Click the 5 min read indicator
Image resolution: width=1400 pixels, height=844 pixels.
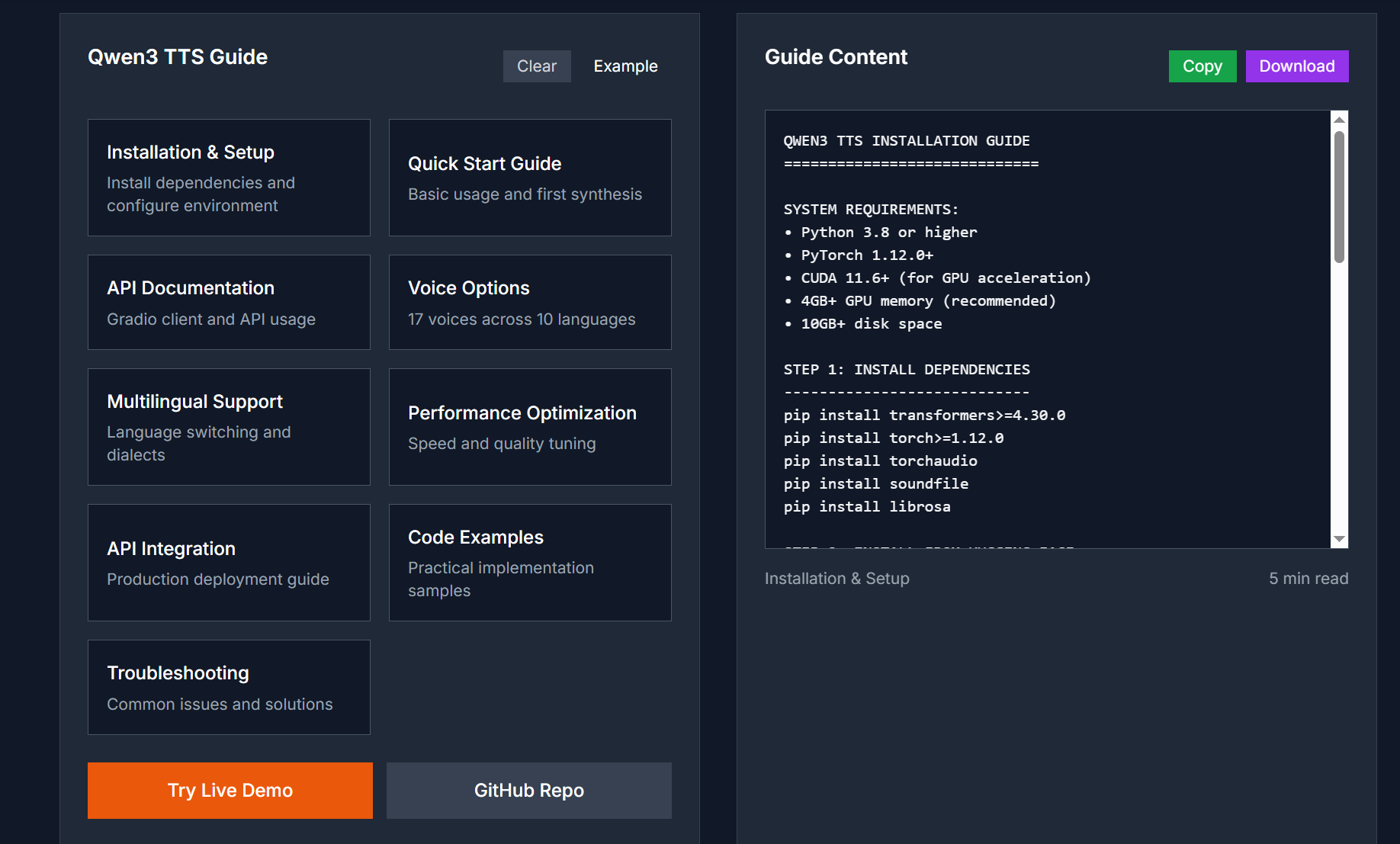point(1308,579)
